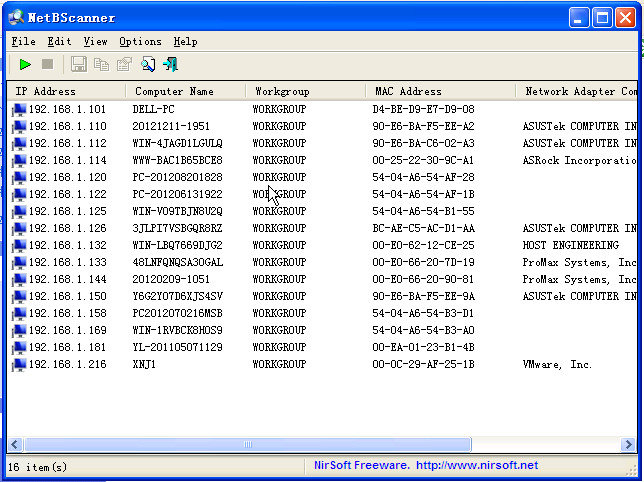The height and width of the screenshot is (482, 644).
Task: Click the horizontal scrollbar right arrow
Action: (x=629, y=444)
